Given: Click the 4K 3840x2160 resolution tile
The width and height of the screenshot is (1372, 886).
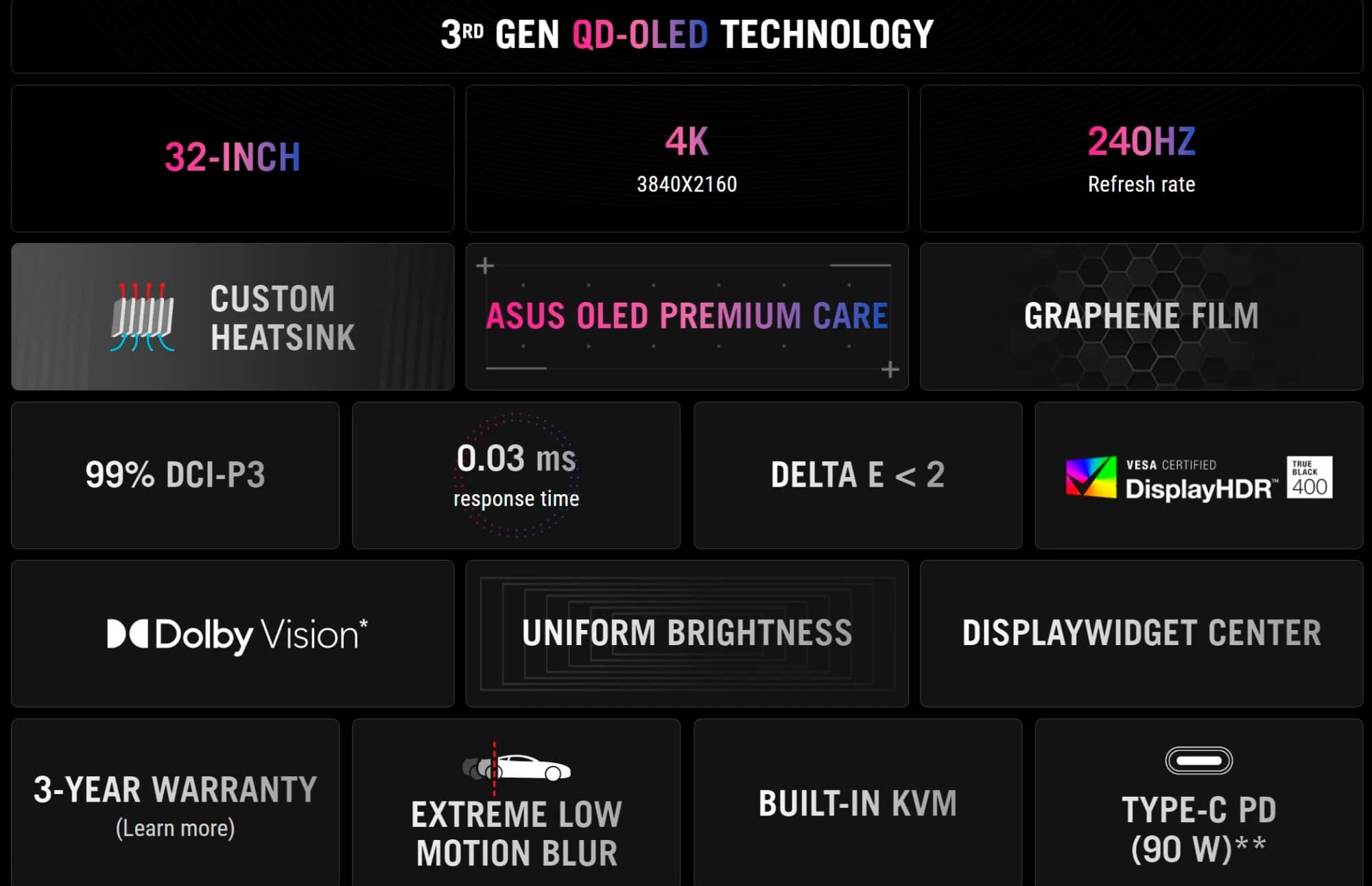Looking at the screenshot, I should [687, 158].
